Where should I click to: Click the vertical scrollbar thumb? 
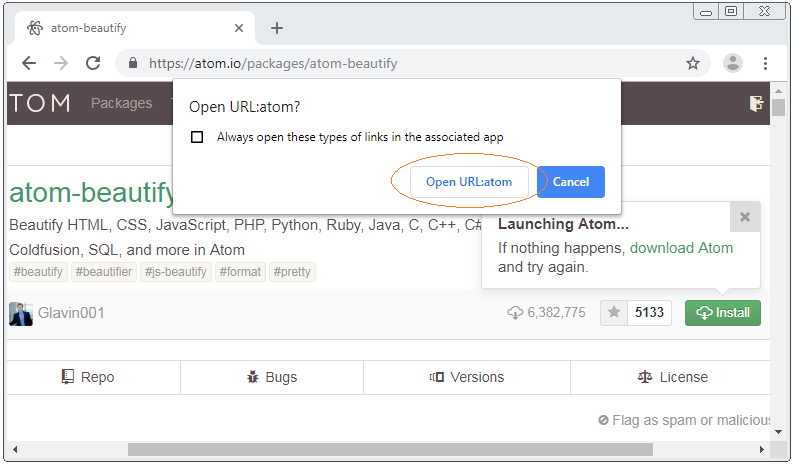click(x=778, y=108)
